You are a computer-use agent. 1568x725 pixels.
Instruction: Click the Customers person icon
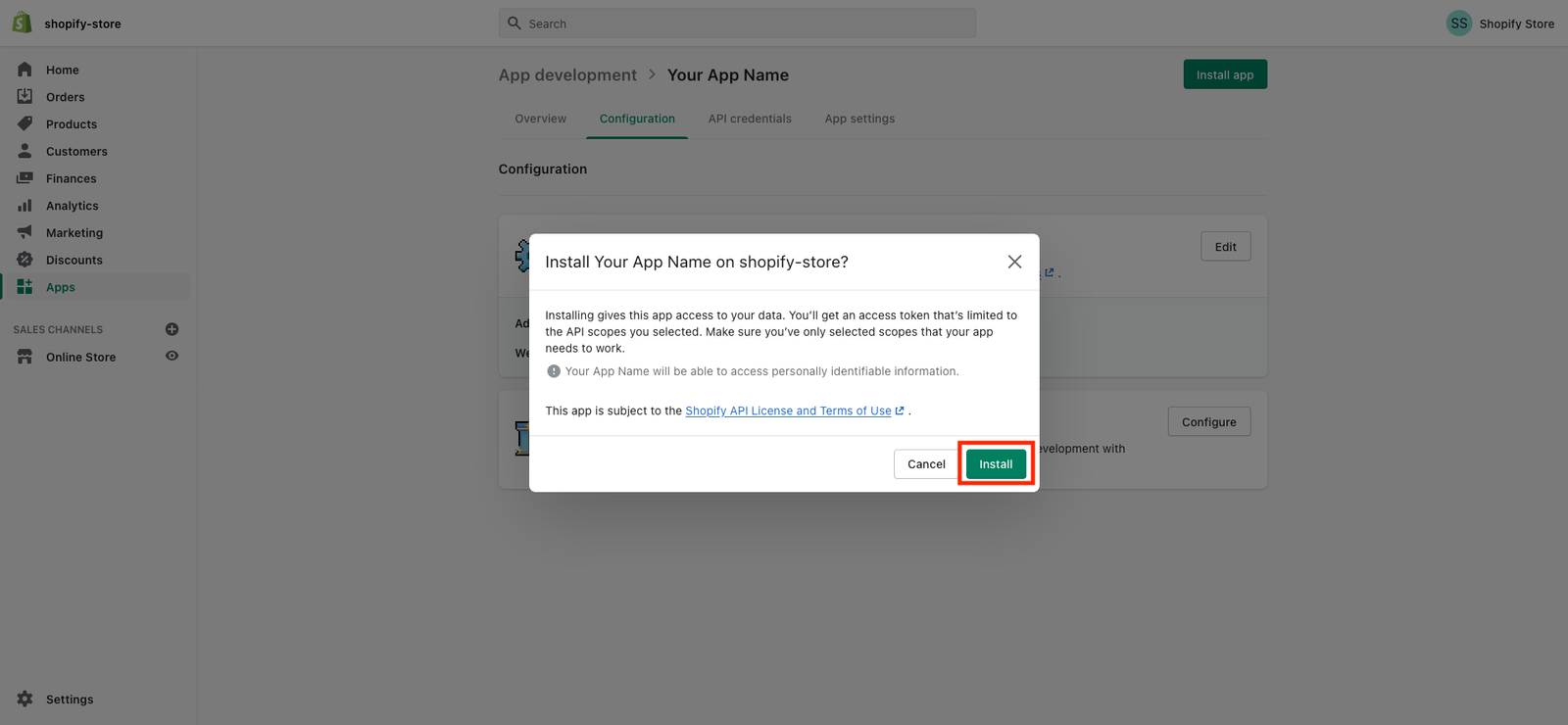tap(24, 151)
